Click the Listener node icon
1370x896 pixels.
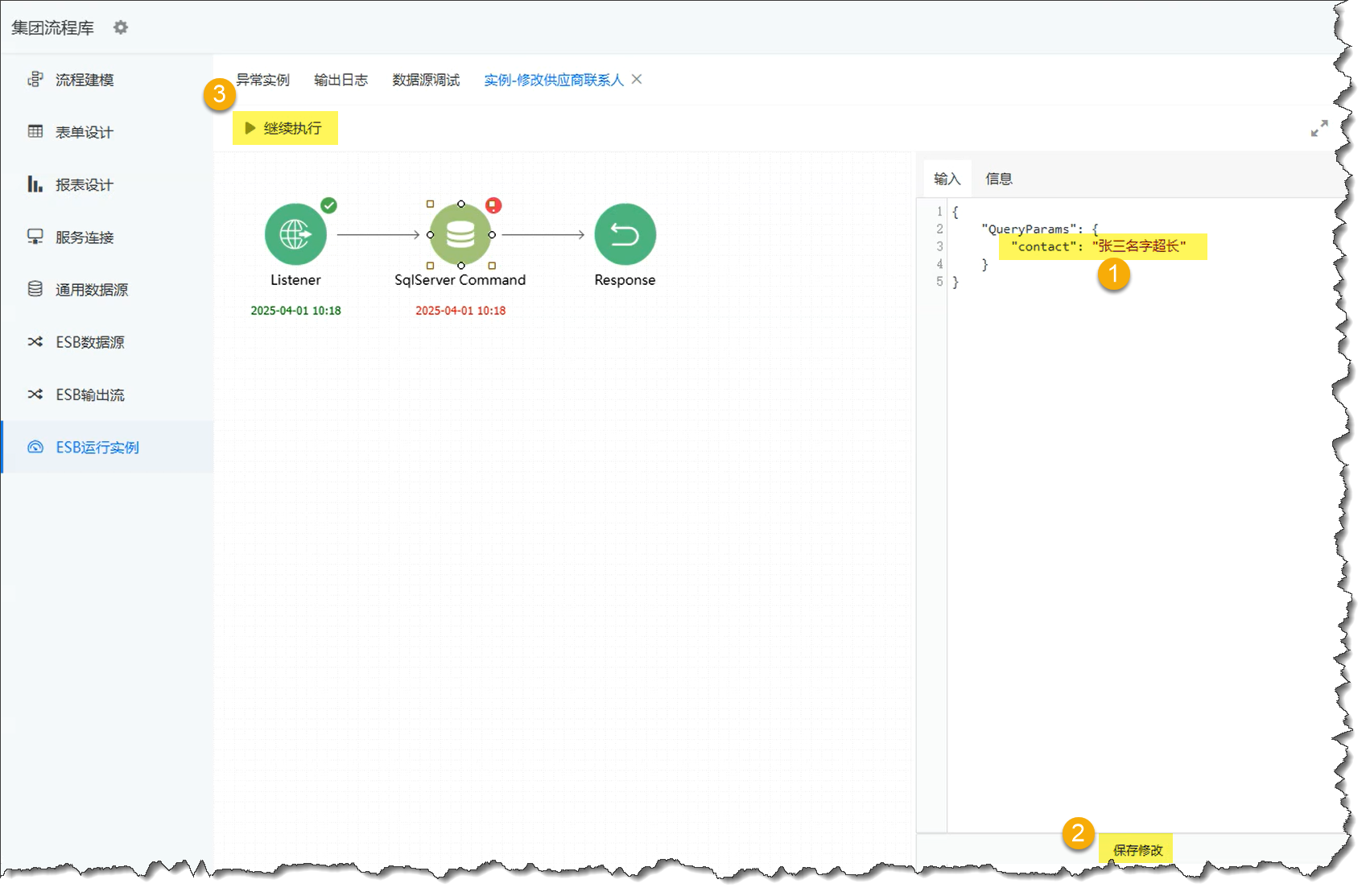click(295, 234)
